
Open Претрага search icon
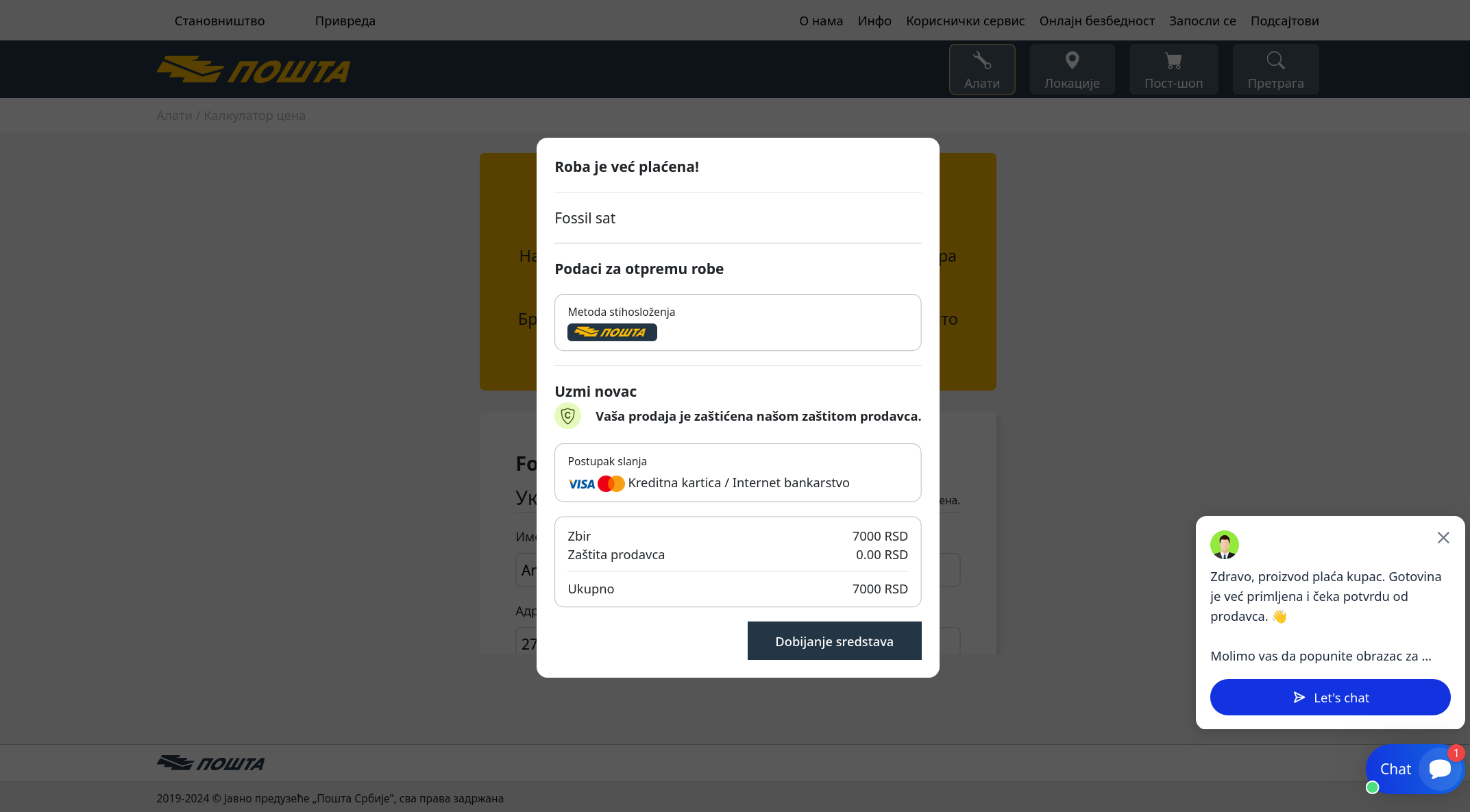tap(1275, 69)
